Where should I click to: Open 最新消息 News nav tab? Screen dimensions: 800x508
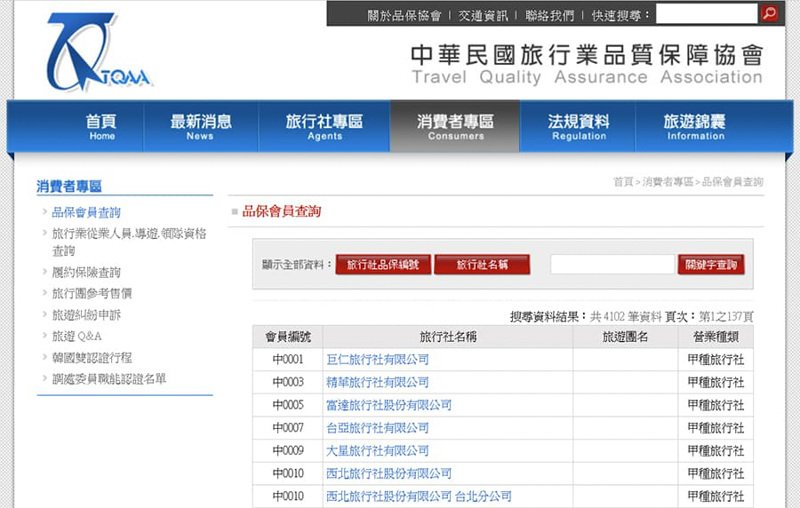[x=200, y=126]
